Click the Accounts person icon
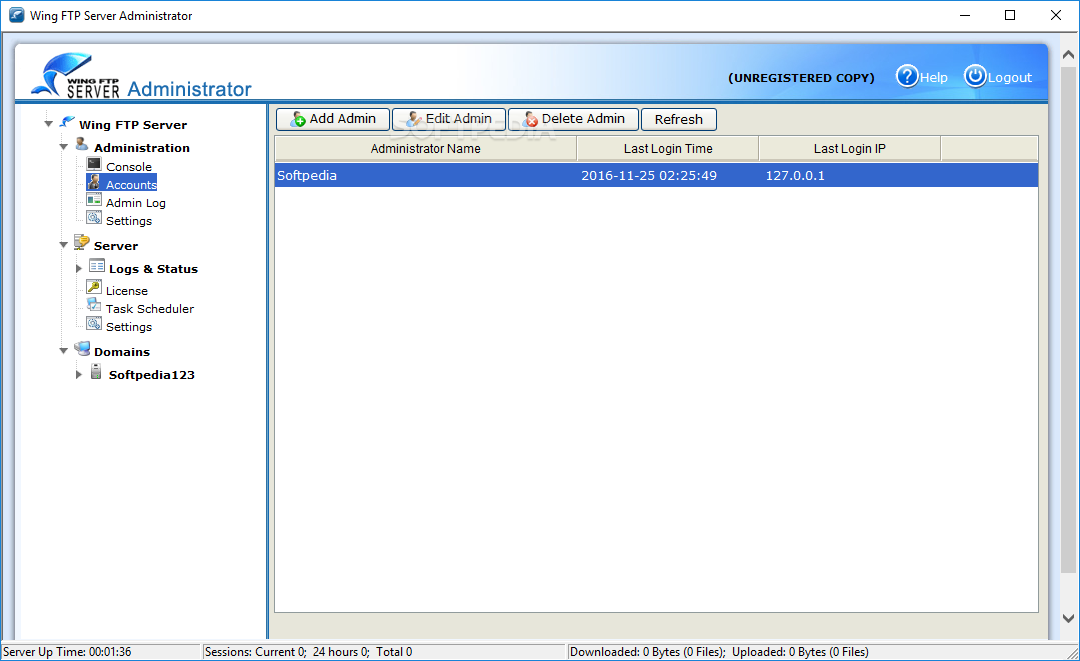The height and width of the screenshot is (661, 1080). tap(94, 182)
